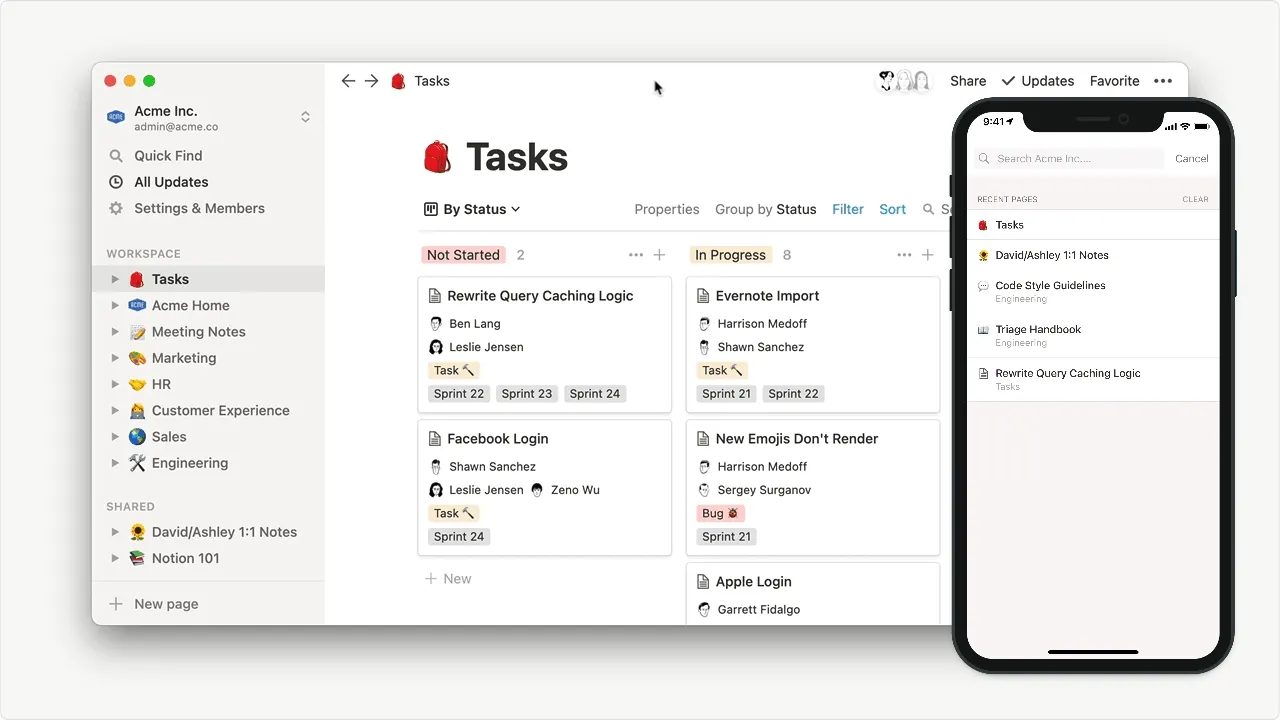The height and width of the screenshot is (720, 1280).
Task: Open the Acme Inc. workspace switcher
Action: [x=305, y=117]
